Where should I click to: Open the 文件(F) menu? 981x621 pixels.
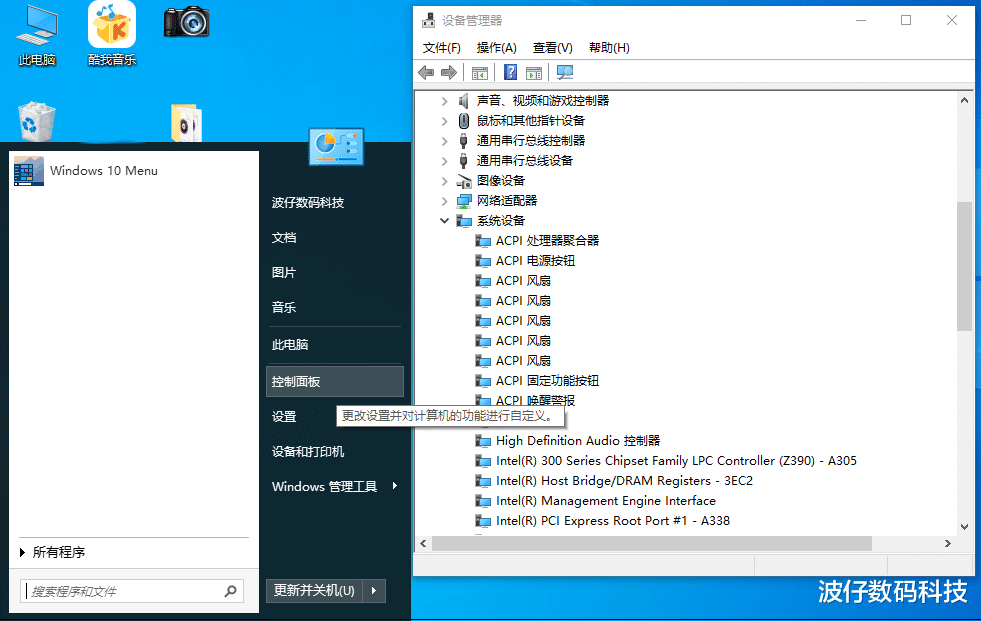point(442,48)
